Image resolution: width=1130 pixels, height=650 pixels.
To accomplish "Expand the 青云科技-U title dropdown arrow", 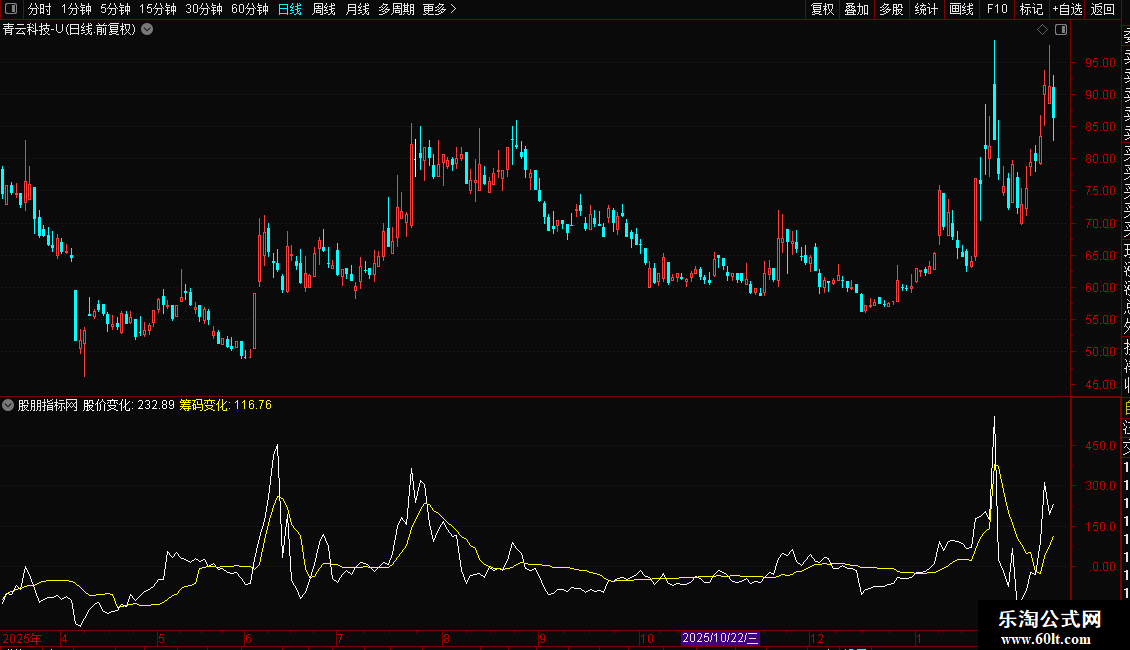I will (x=147, y=30).
